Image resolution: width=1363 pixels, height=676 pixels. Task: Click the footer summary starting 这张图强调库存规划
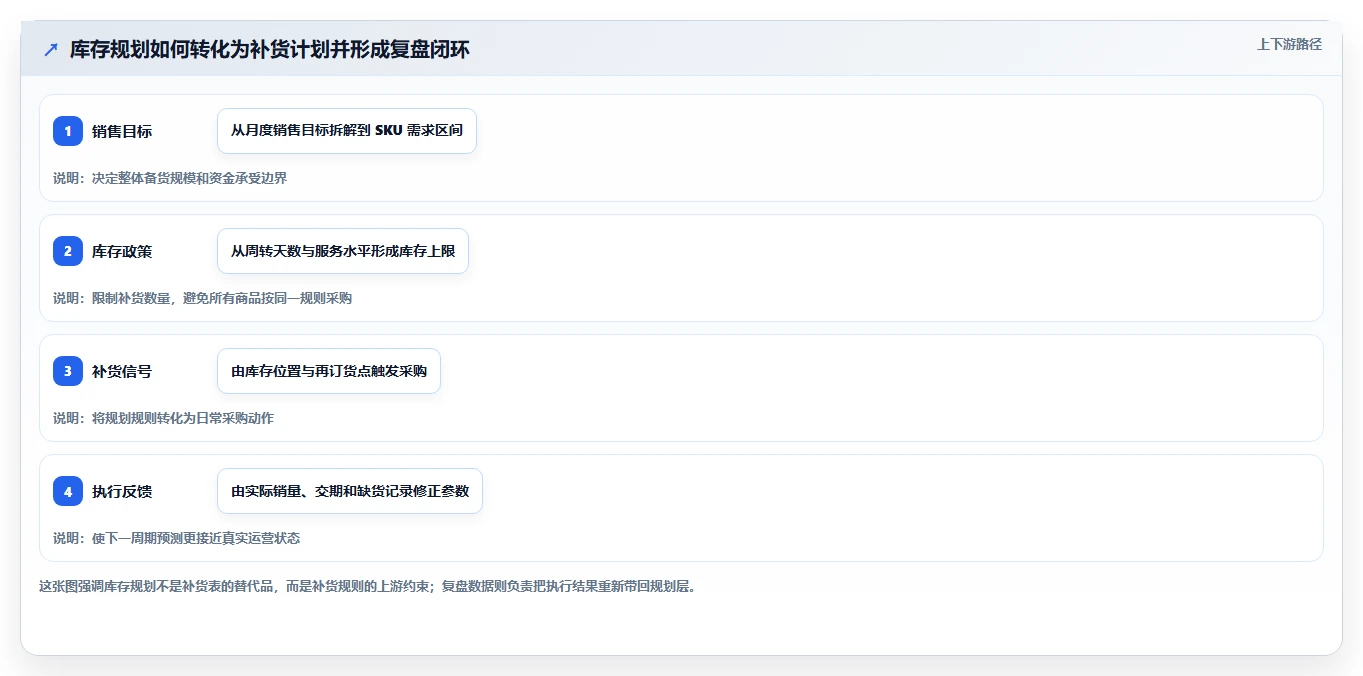click(367, 586)
